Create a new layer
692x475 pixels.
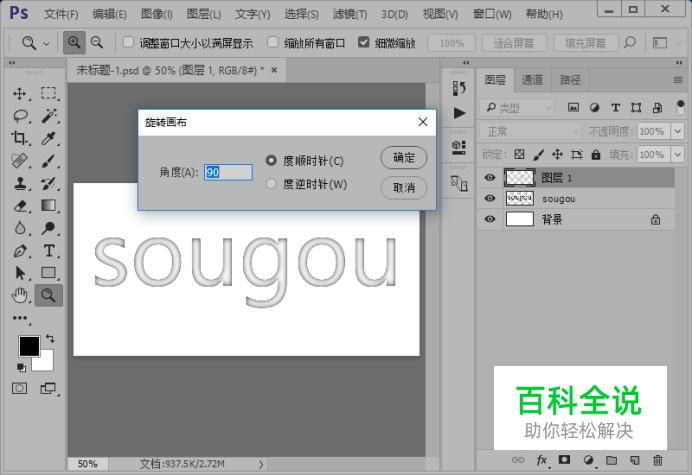[x=635, y=460]
